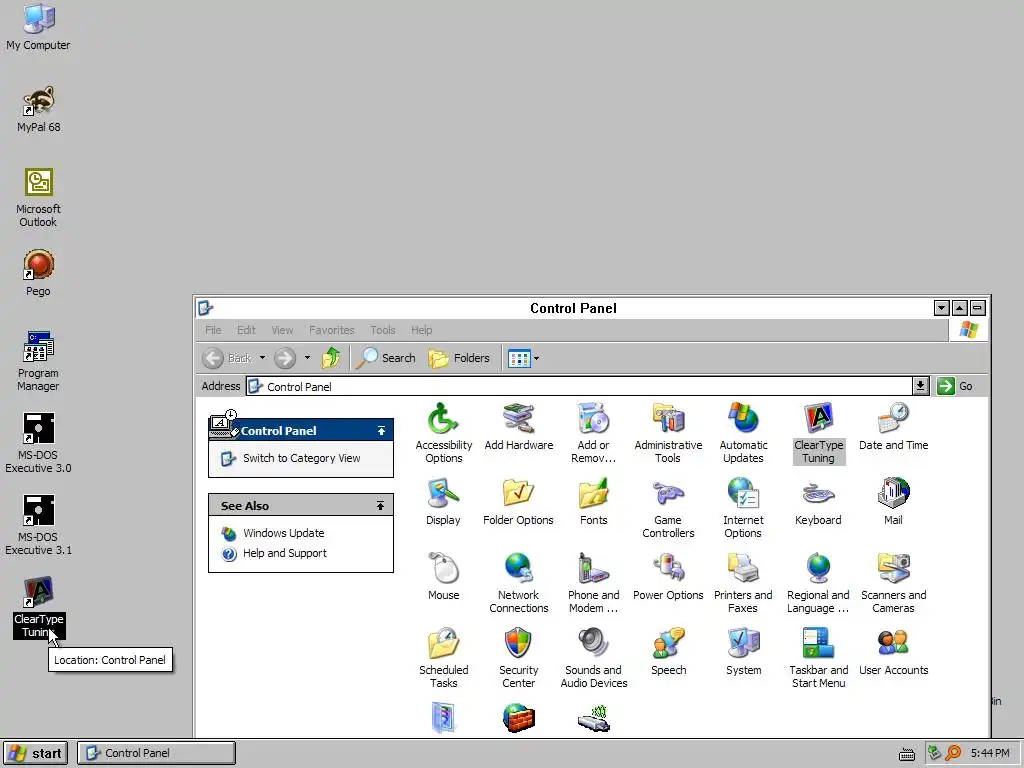Open Power Options icon
The width and height of the screenshot is (1024, 768).
pyautogui.click(x=668, y=577)
